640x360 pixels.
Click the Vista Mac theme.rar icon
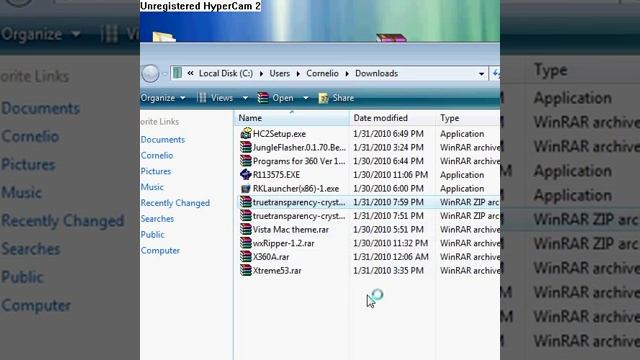(x=246, y=229)
